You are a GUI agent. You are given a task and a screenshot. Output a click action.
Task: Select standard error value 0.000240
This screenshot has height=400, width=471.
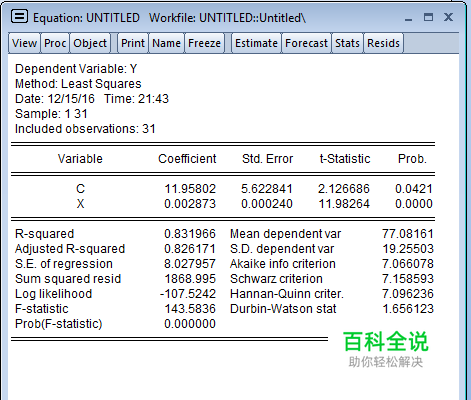(x=267, y=204)
